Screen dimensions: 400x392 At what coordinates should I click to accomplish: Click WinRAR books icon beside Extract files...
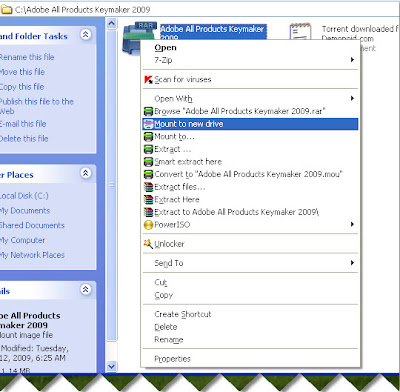(148, 187)
